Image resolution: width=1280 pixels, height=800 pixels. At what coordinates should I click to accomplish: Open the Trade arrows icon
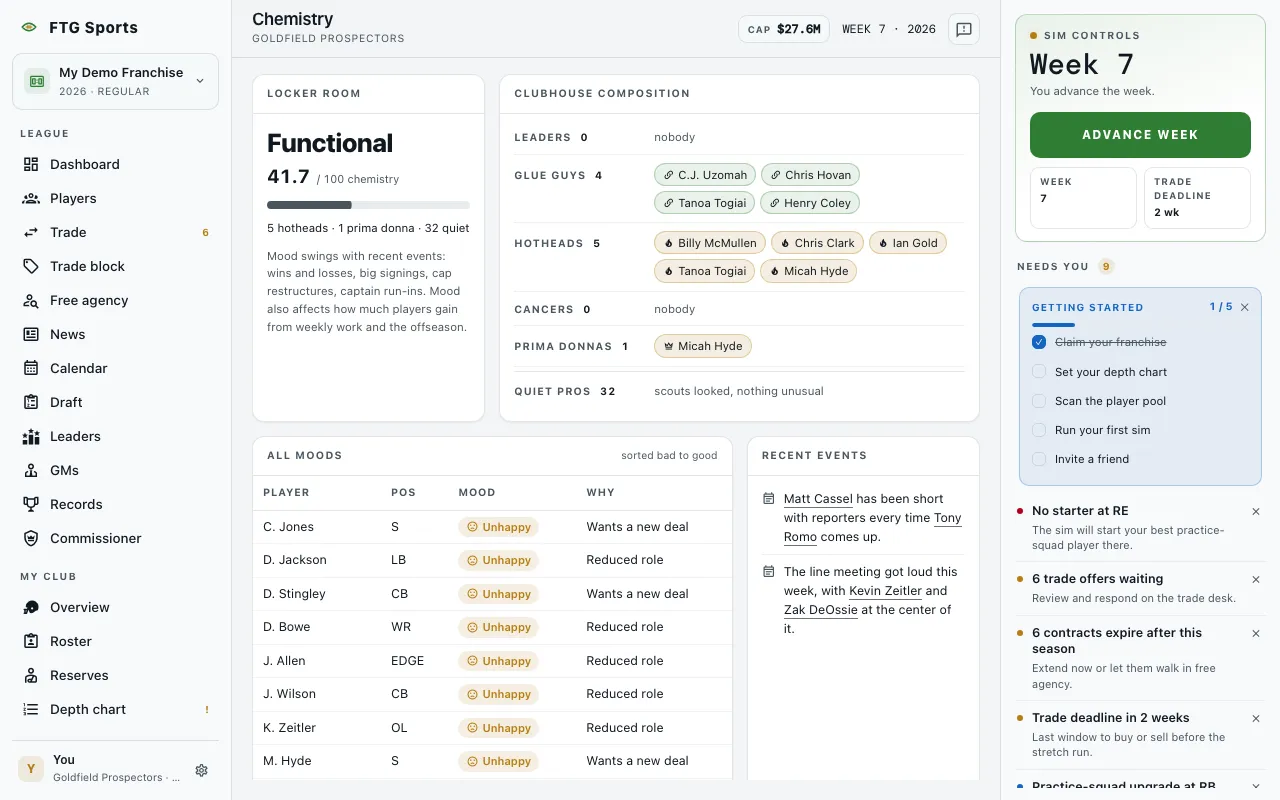pos(31,232)
